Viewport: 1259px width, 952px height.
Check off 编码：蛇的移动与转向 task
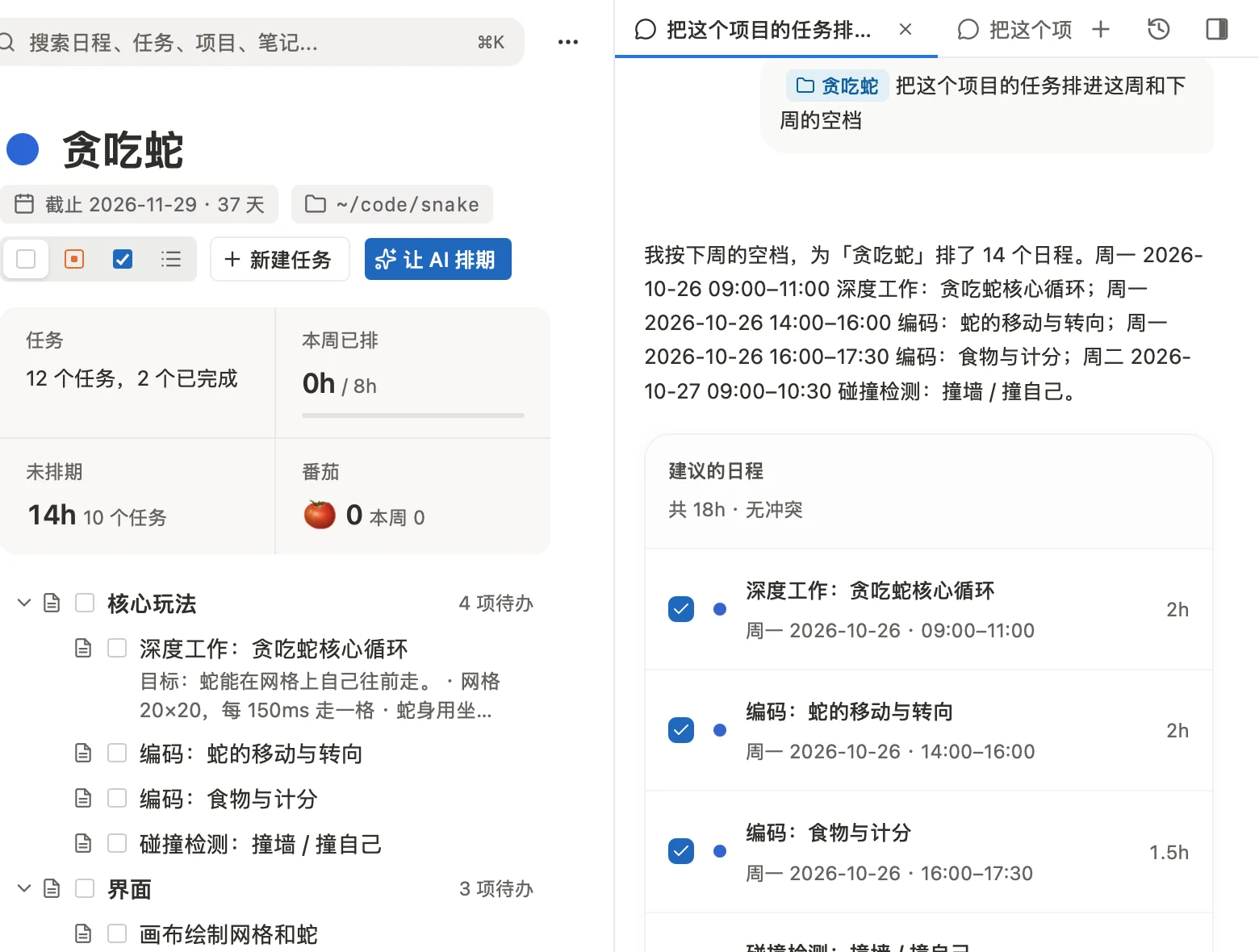pyautogui.click(x=117, y=753)
